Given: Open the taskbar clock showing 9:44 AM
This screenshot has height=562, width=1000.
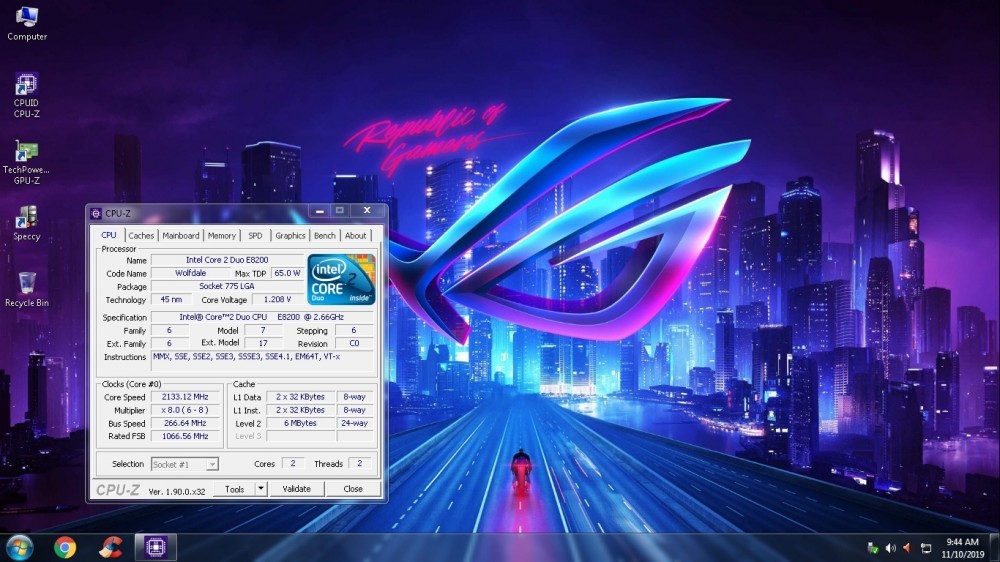Looking at the screenshot, I should pos(962,548).
